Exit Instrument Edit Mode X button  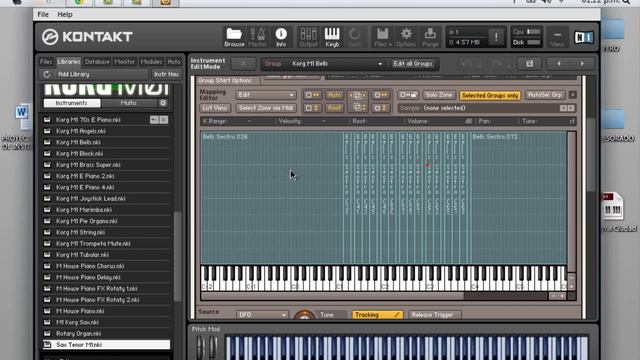pyautogui.click(x=243, y=64)
